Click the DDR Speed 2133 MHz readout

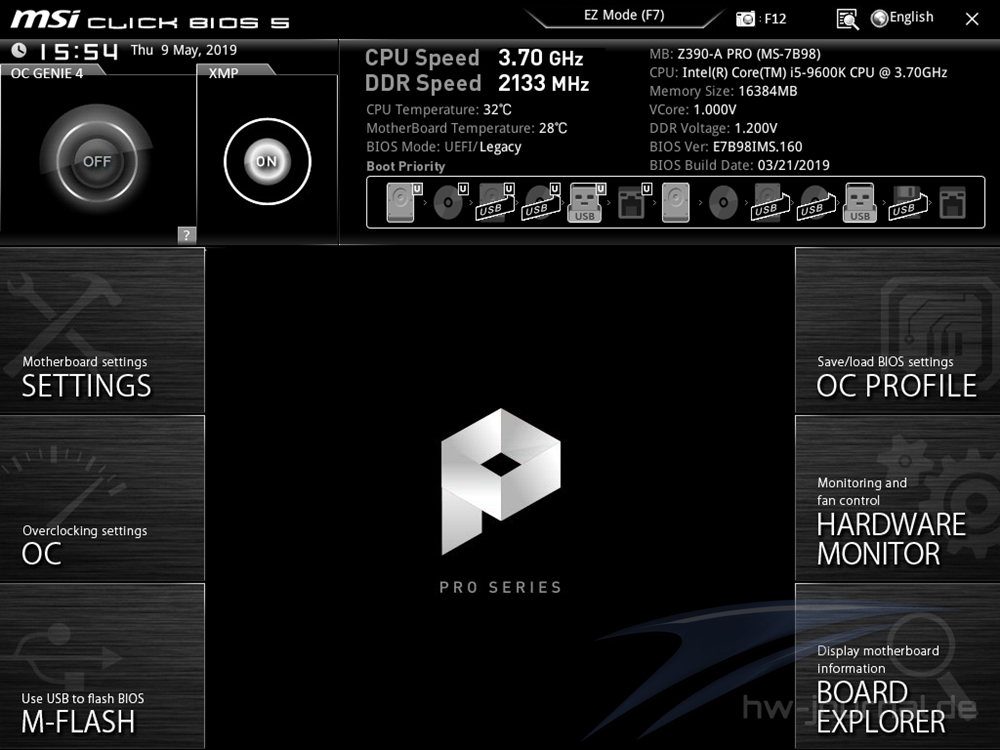(477, 83)
